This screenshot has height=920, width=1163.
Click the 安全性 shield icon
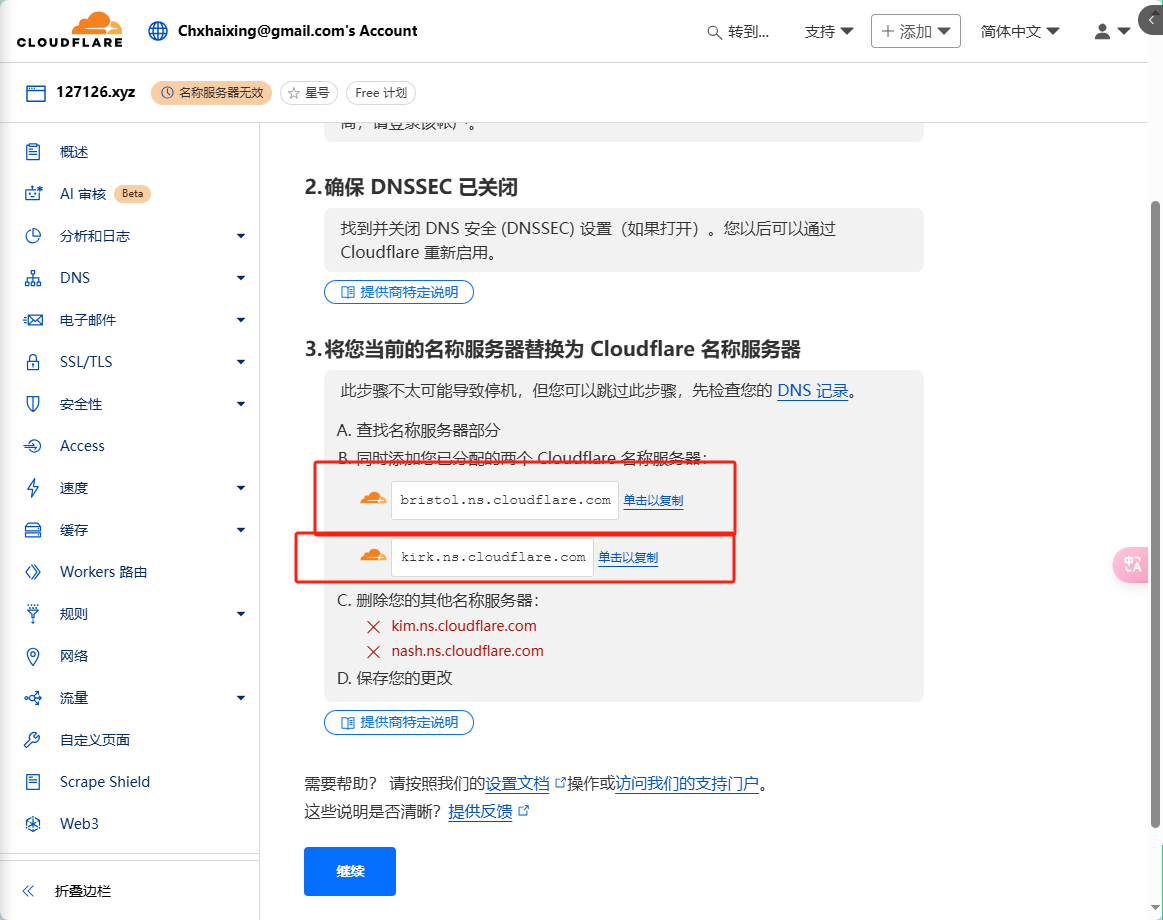[x=33, y=404]
